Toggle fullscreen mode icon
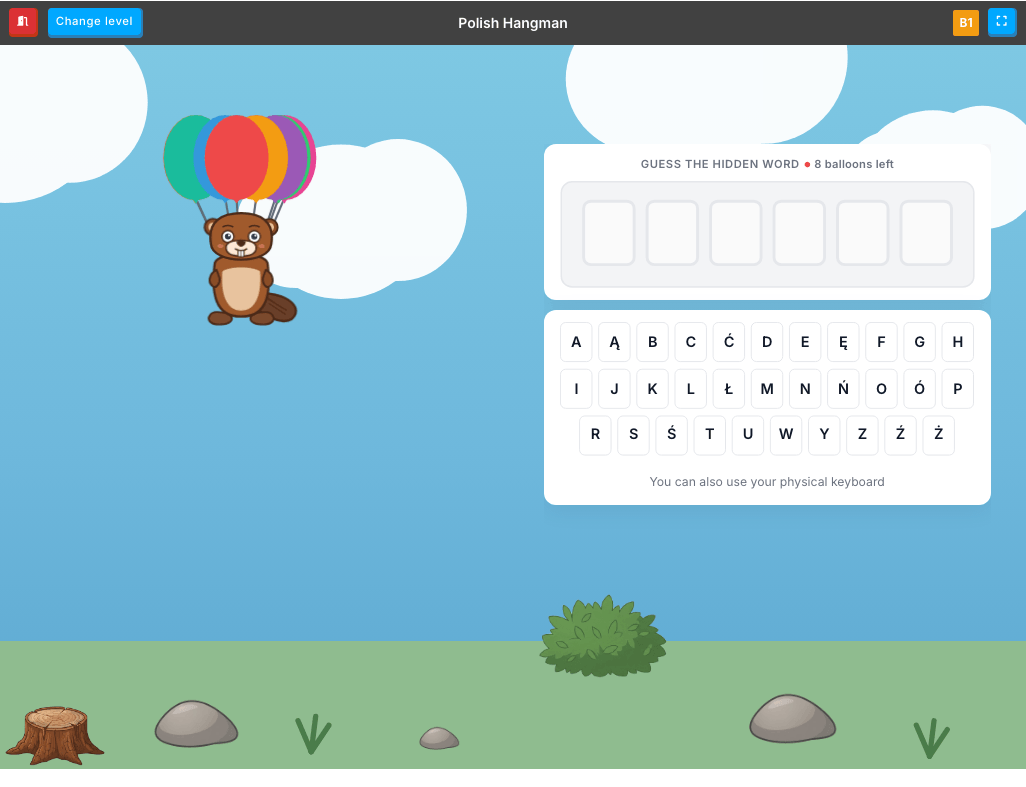Viewport: 1026px width, 787px height. pos(1001,22)
